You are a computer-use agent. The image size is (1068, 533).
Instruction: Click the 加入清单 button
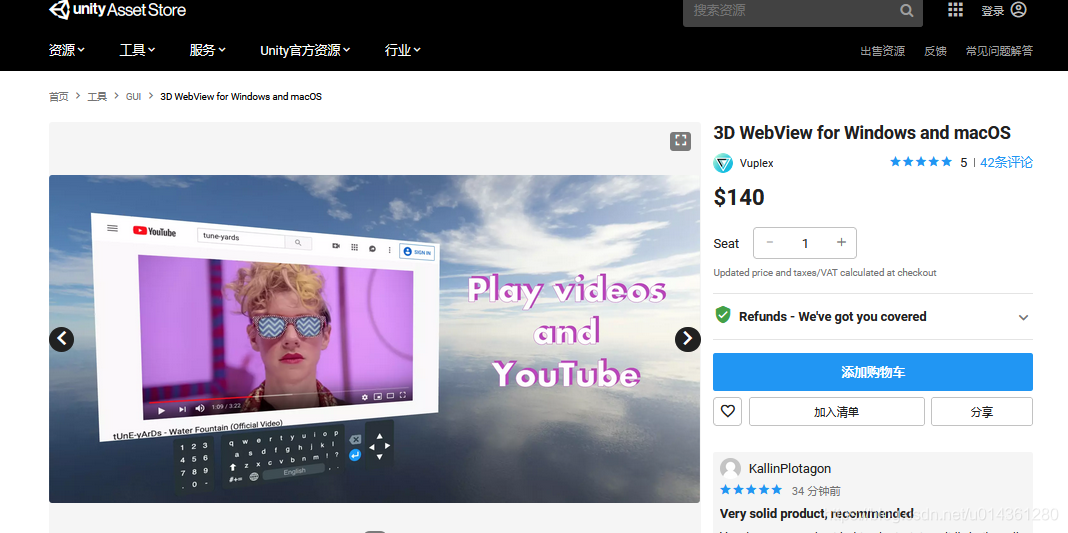tap(836, 411)
